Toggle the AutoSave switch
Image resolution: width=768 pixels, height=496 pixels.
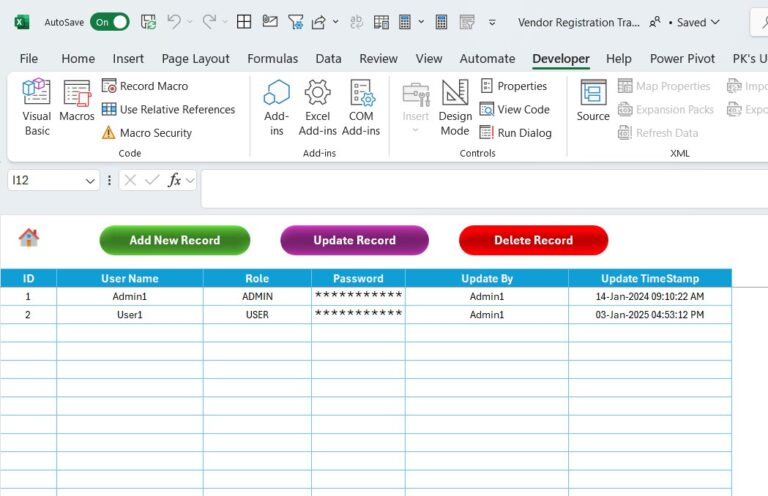[x=110, y=22]
